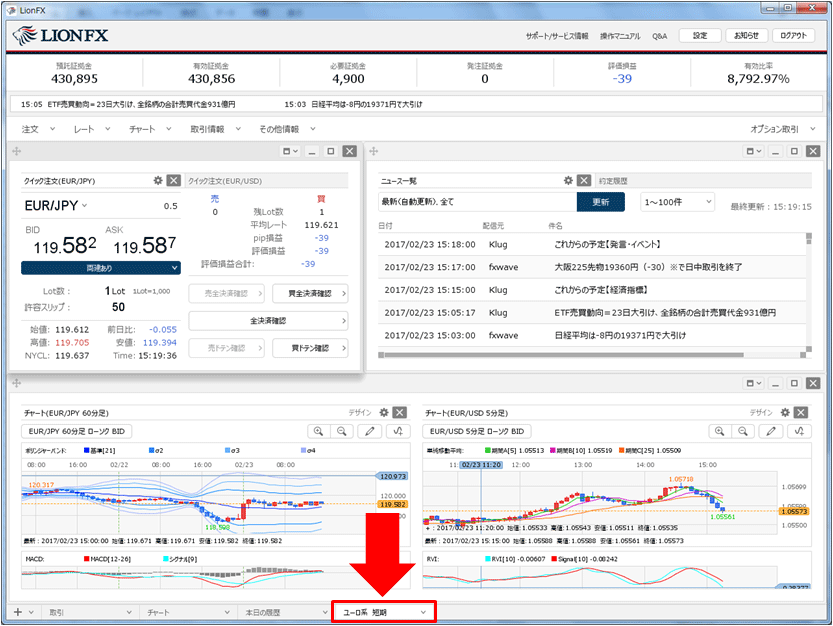The height and width of the screenshot is (626, 833).
Task: Maximize the chart panel
Action: tap(794, 383)
